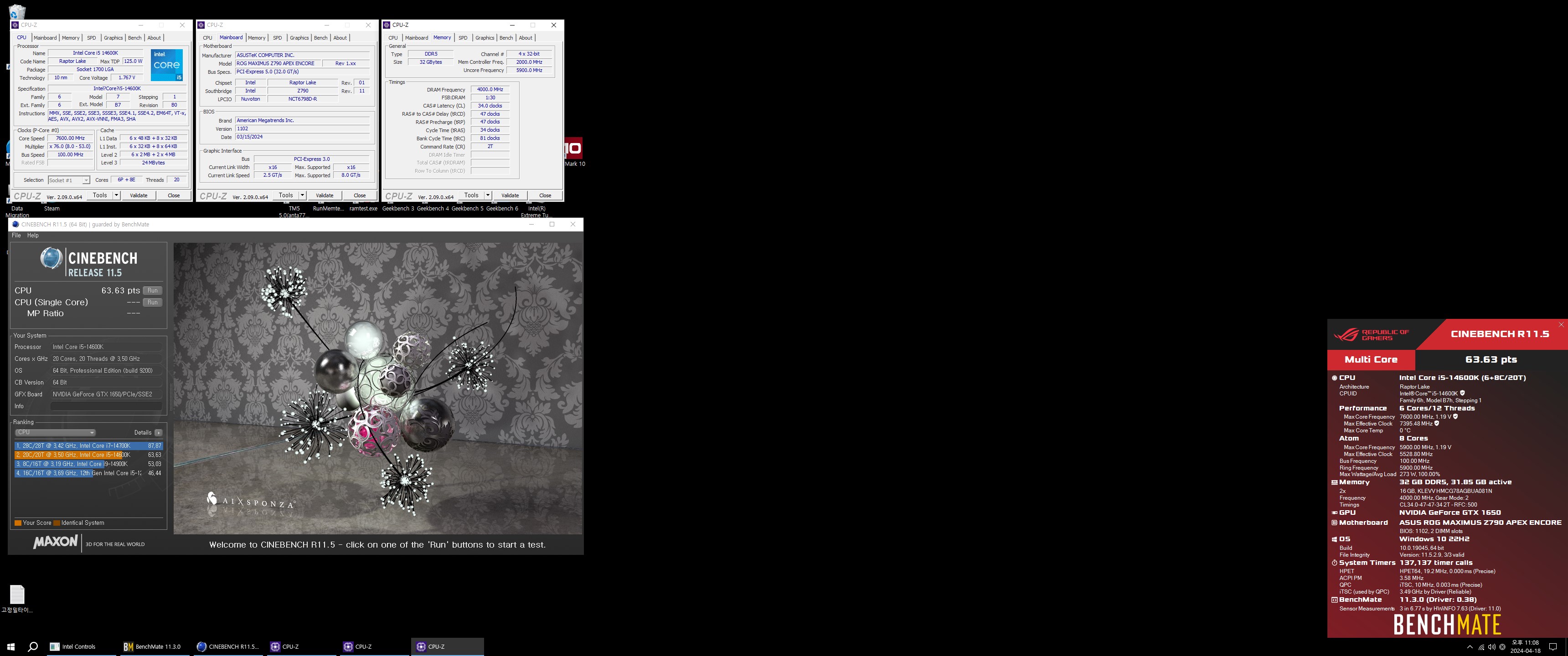Screen dimensions: 1568x656
Task: Switch to BenchMate 11.3.0 in taskbar
Action: (x=154, y=646)
